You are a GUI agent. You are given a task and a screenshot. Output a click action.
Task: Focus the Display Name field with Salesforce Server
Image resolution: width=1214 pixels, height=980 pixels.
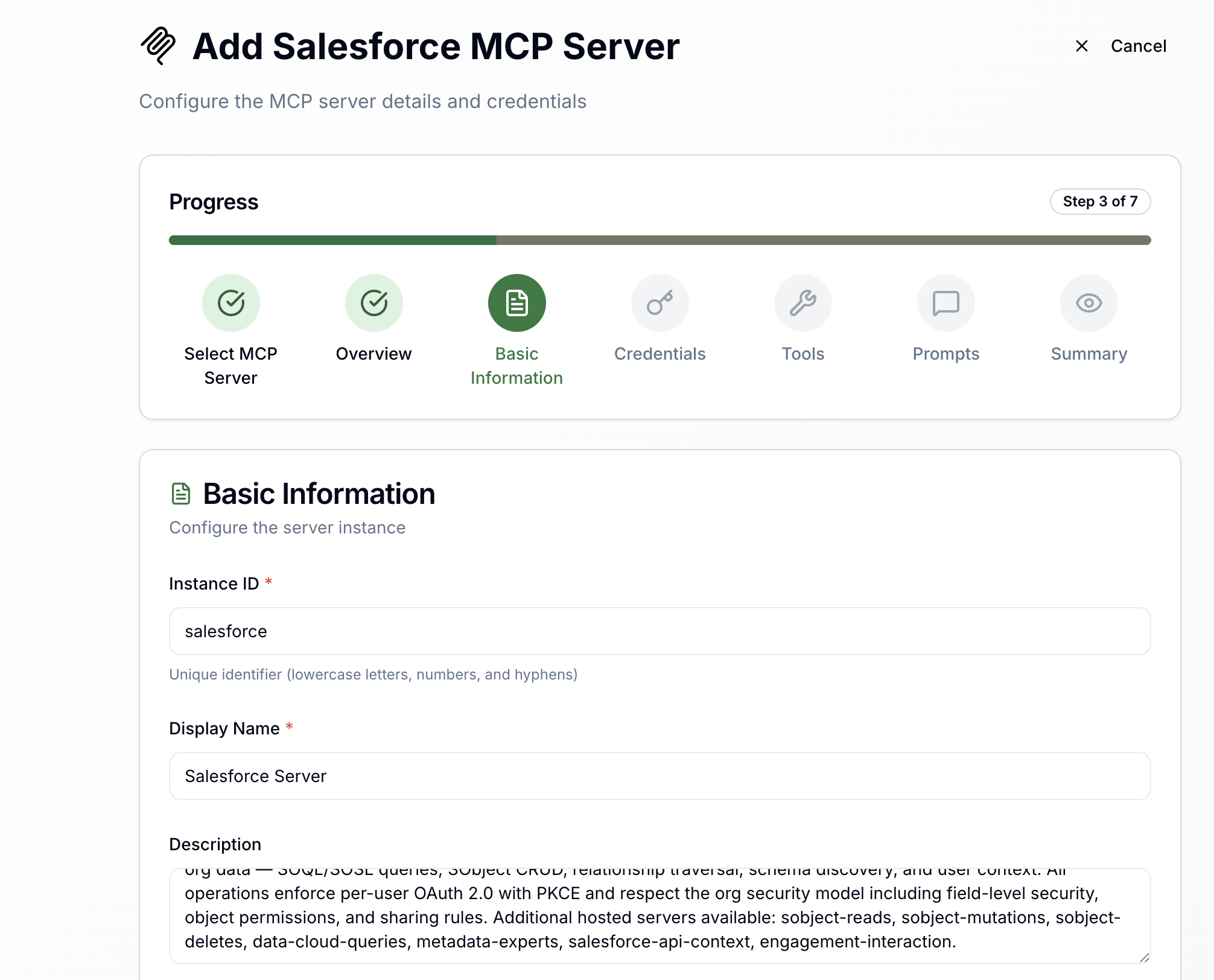660,776
